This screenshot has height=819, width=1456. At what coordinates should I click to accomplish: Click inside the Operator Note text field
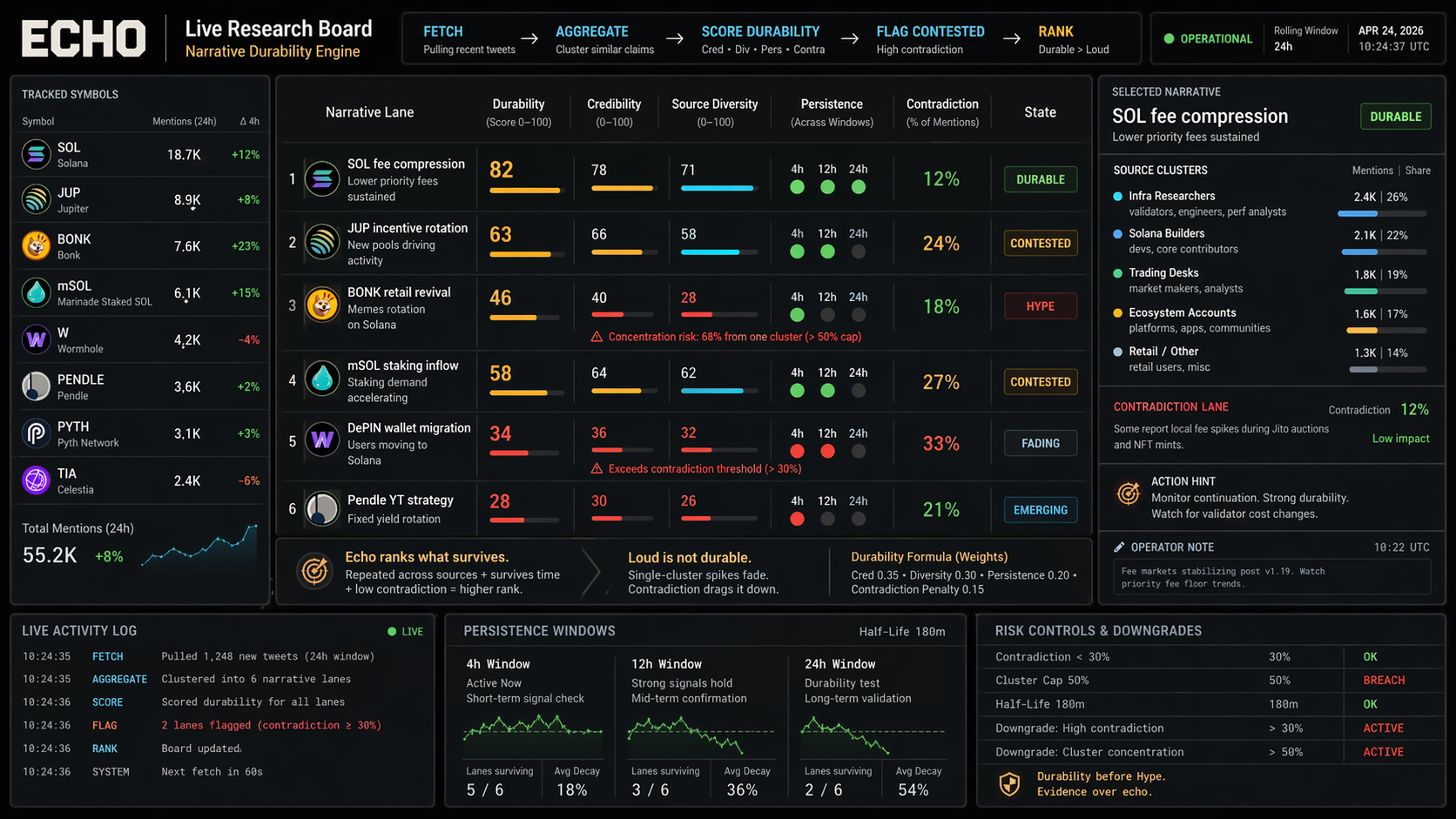tap(1271, 577)
